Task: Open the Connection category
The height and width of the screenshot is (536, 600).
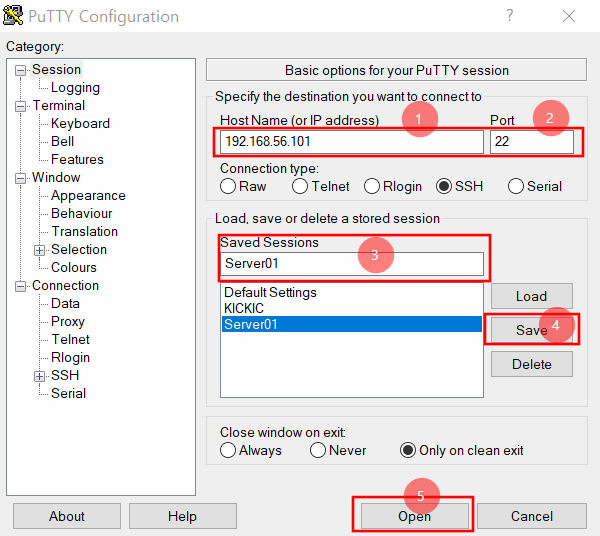Action: point(65,285)
